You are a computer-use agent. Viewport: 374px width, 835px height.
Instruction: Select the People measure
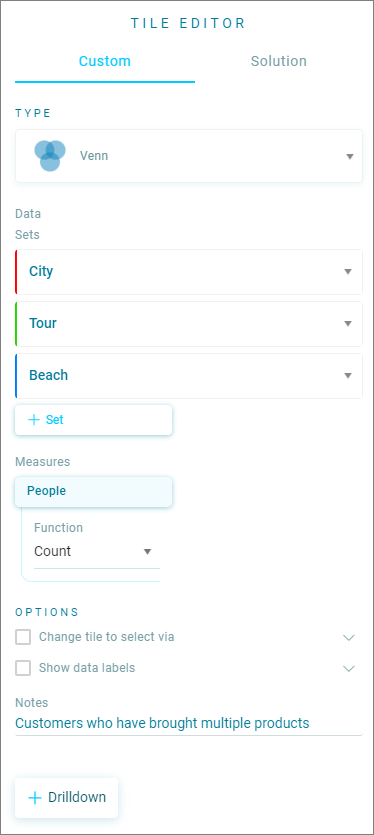tap(94, 492)
